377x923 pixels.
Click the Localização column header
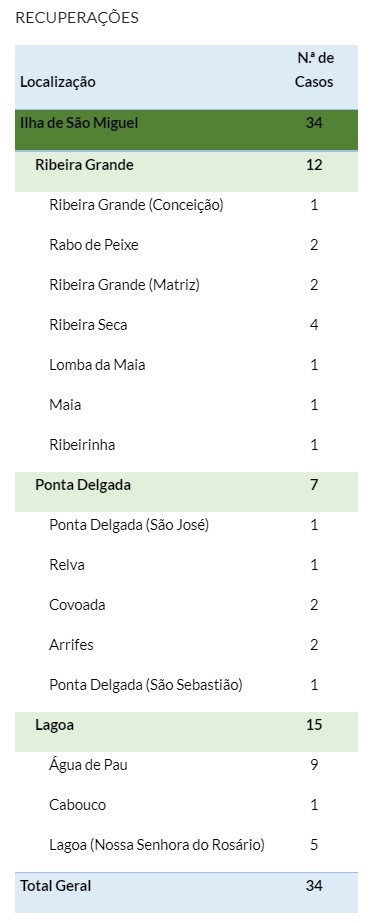tap(58, 82)
